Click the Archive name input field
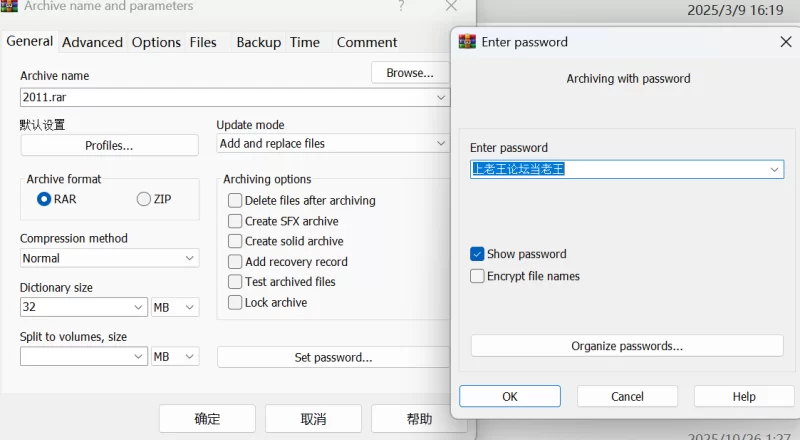 click(x=225, y=97)
